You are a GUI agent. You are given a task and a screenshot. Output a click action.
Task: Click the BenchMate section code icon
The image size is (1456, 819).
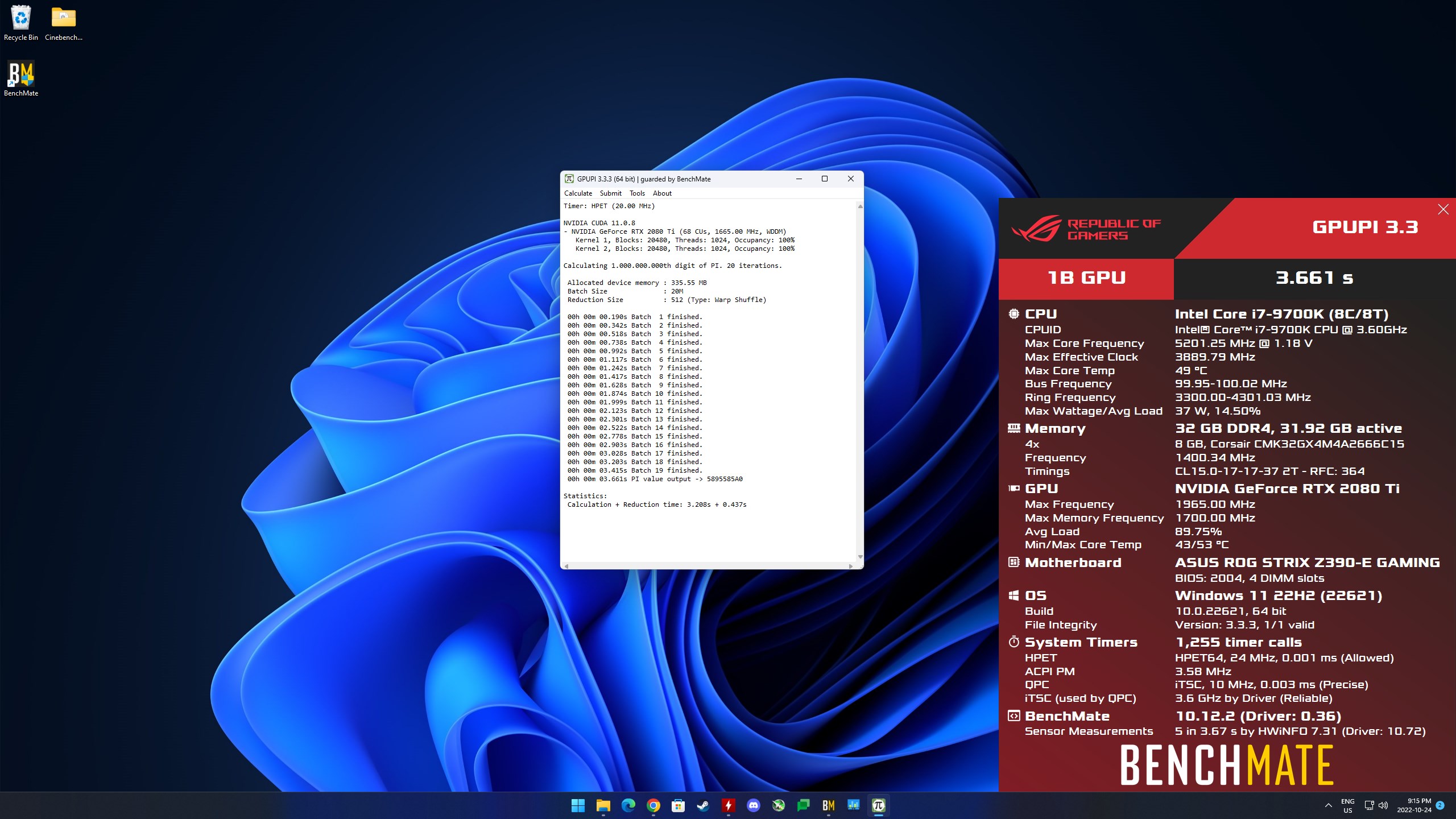1014,715
